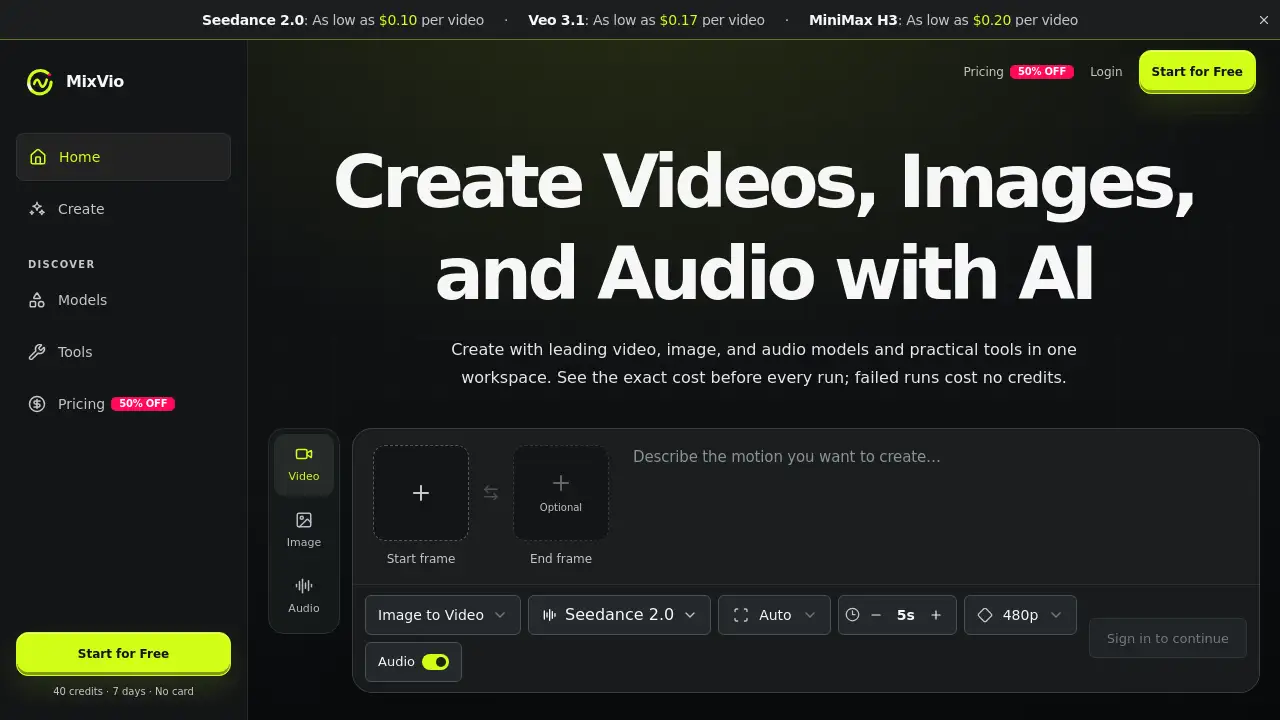
Task: Increase duration with plus stepper
Action: [x=936, y=615]
